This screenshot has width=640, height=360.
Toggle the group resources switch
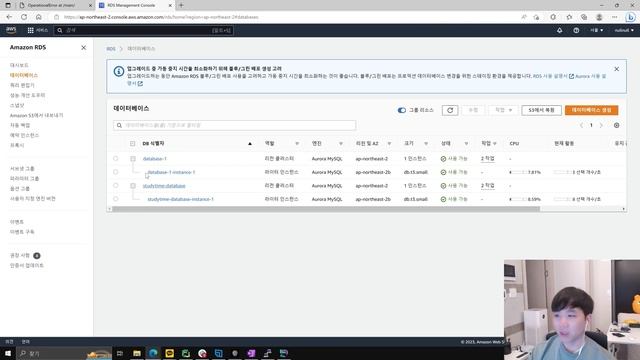point(402,110)
